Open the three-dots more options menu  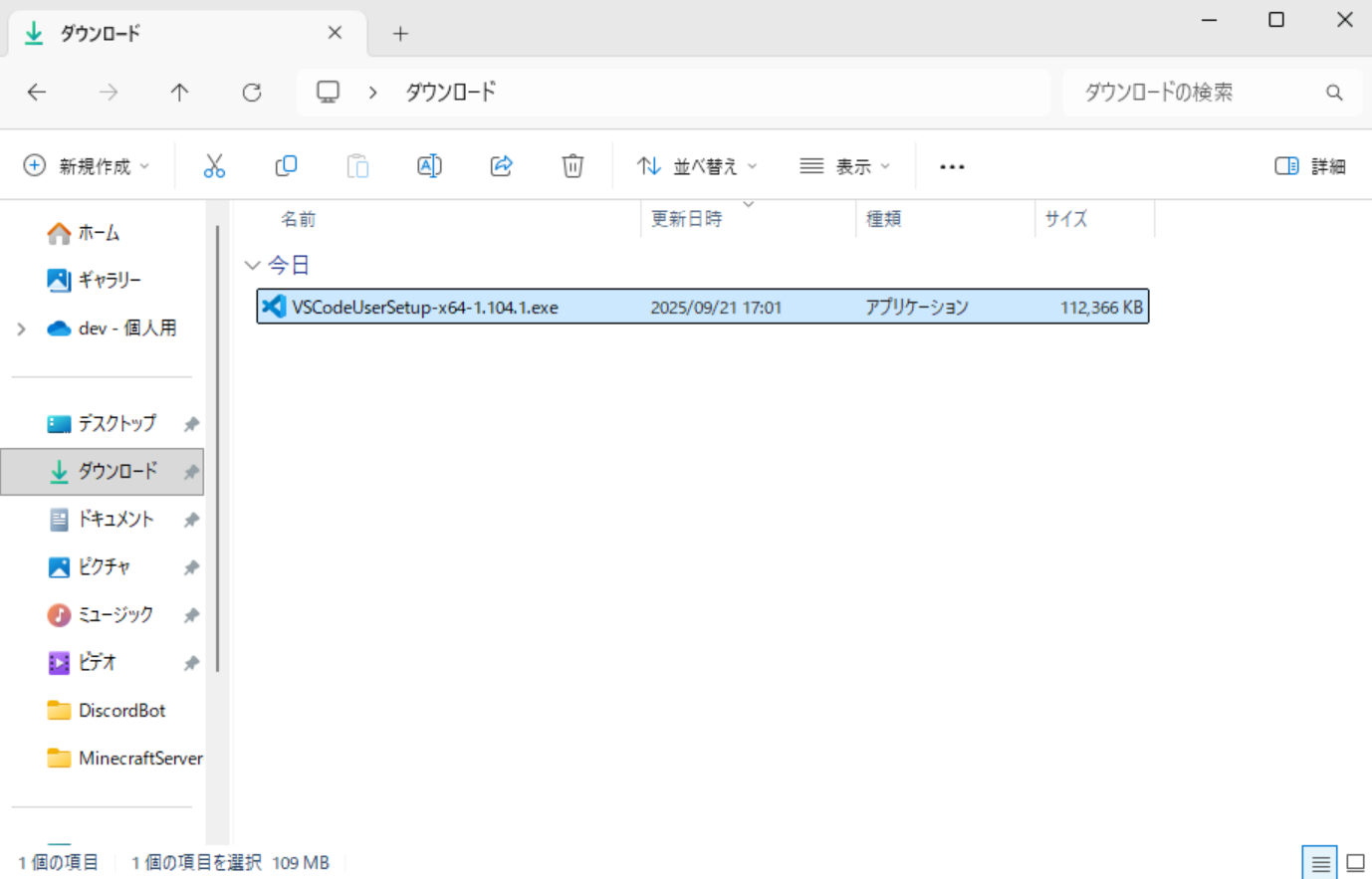[x=952, y=166]
